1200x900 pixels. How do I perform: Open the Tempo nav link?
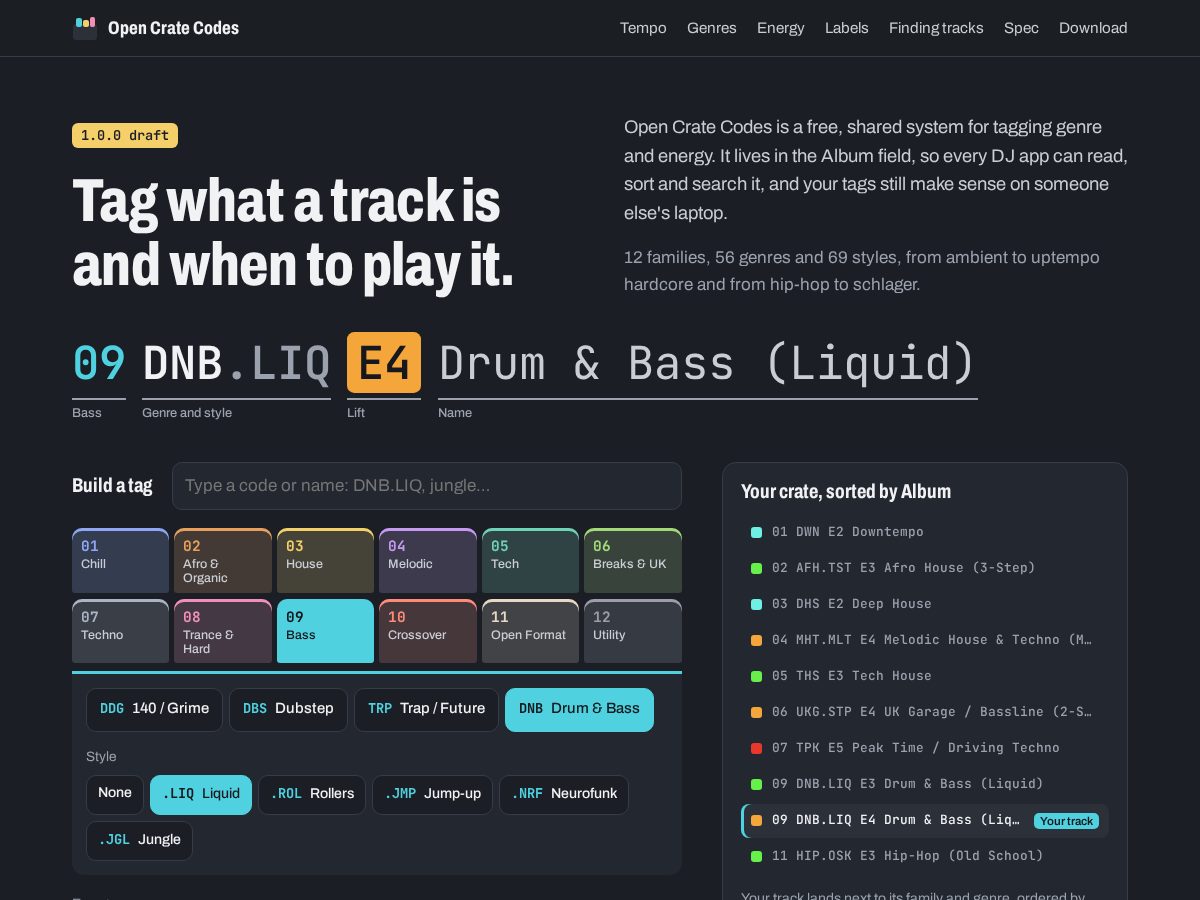[643, 28]
